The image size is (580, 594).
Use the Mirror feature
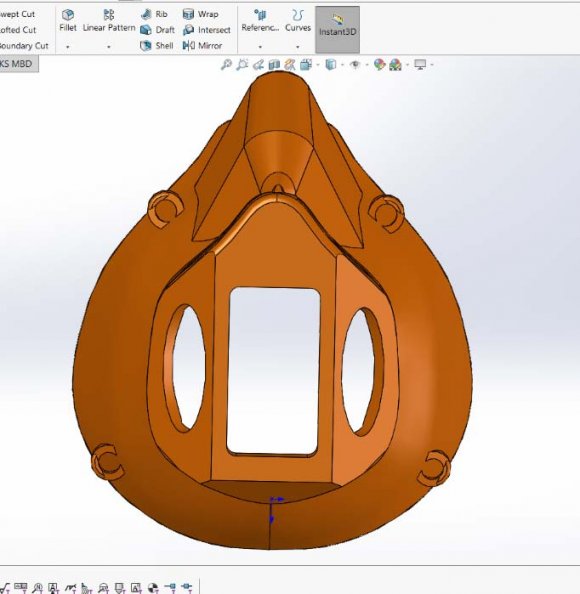[x=202, y=46]
